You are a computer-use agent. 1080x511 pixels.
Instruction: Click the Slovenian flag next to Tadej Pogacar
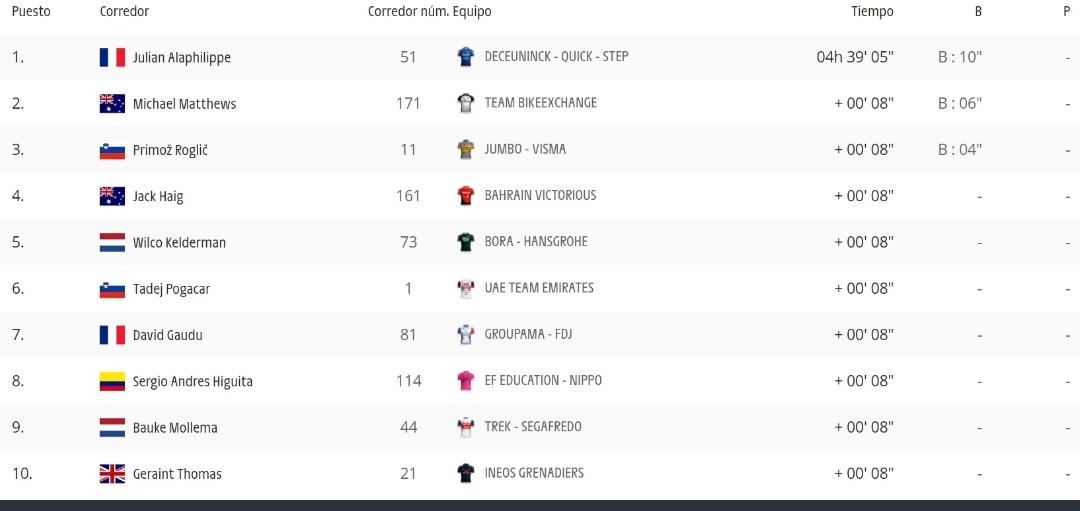pyautogui.click(x=112, y=289)
